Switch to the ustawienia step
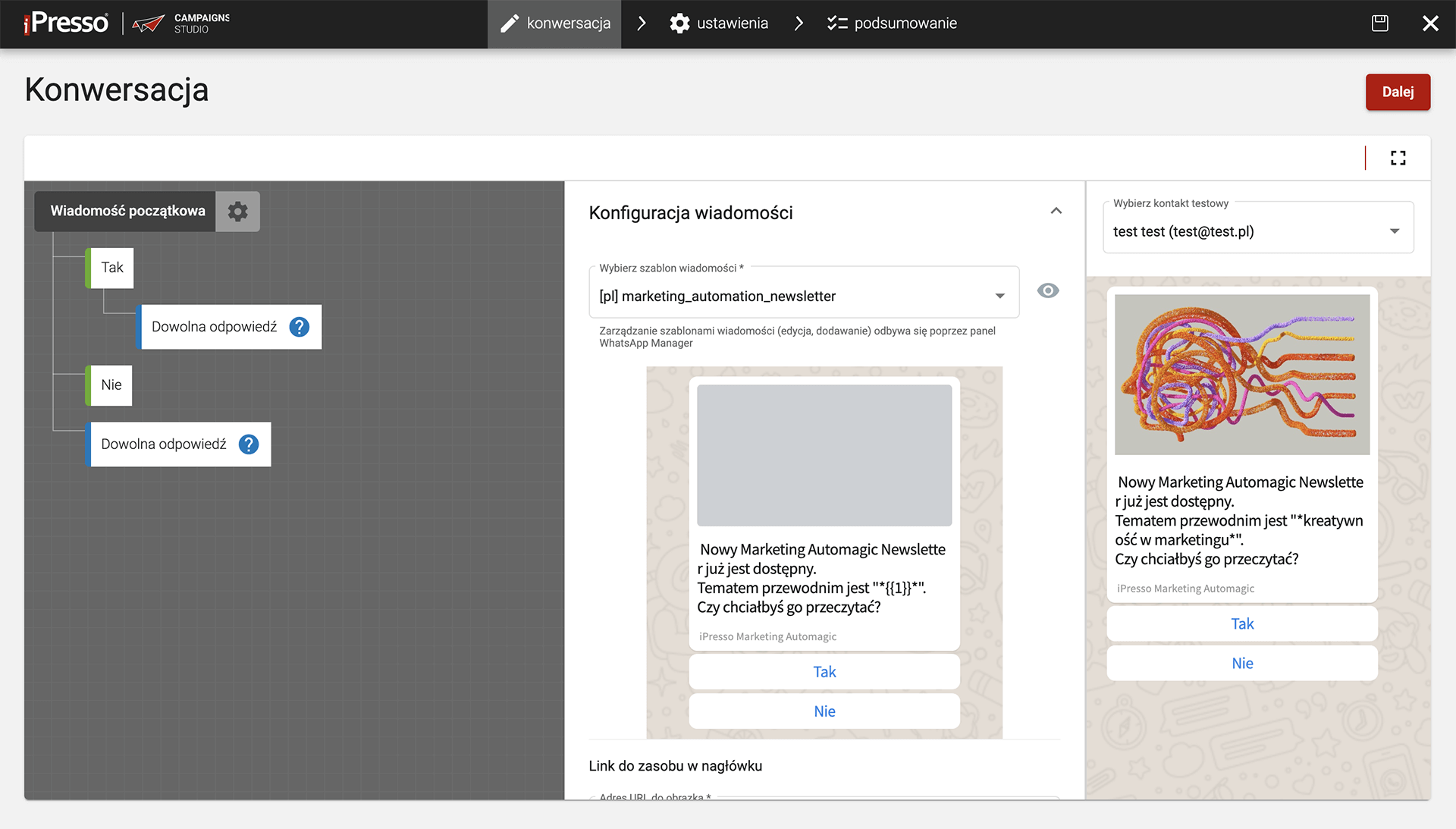Screen dimensions: 1456x829 point(719,24)
